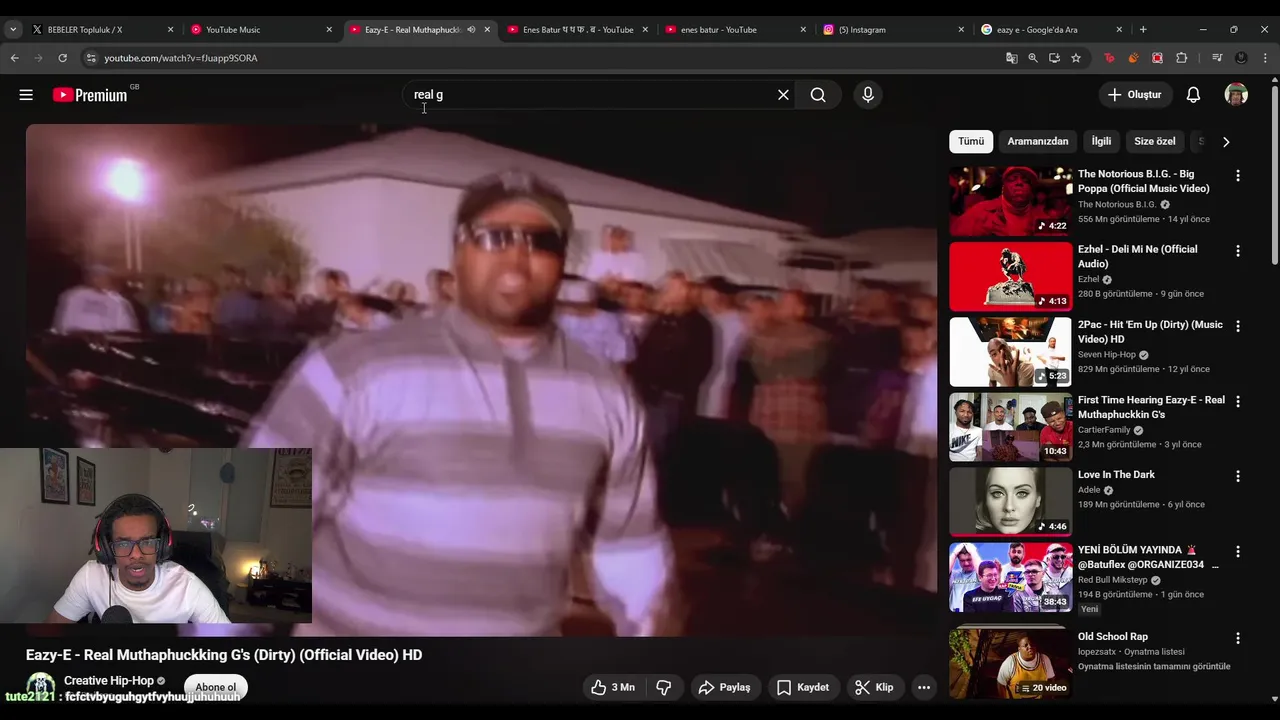
Task: View site information icon in address bar
Action: coord(91,58)
